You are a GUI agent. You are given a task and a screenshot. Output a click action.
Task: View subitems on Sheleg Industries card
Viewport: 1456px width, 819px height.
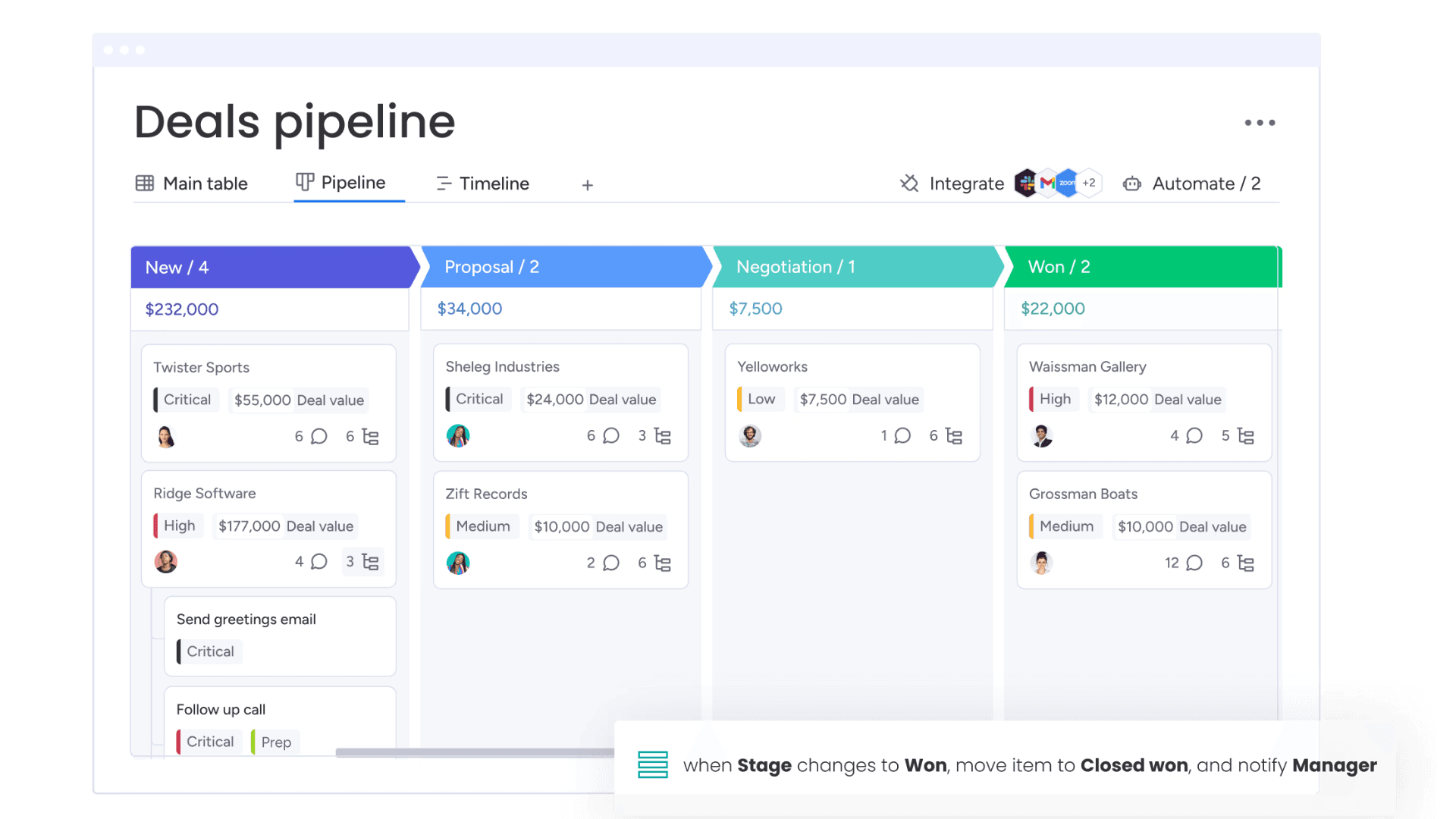(x=663, y=436)
